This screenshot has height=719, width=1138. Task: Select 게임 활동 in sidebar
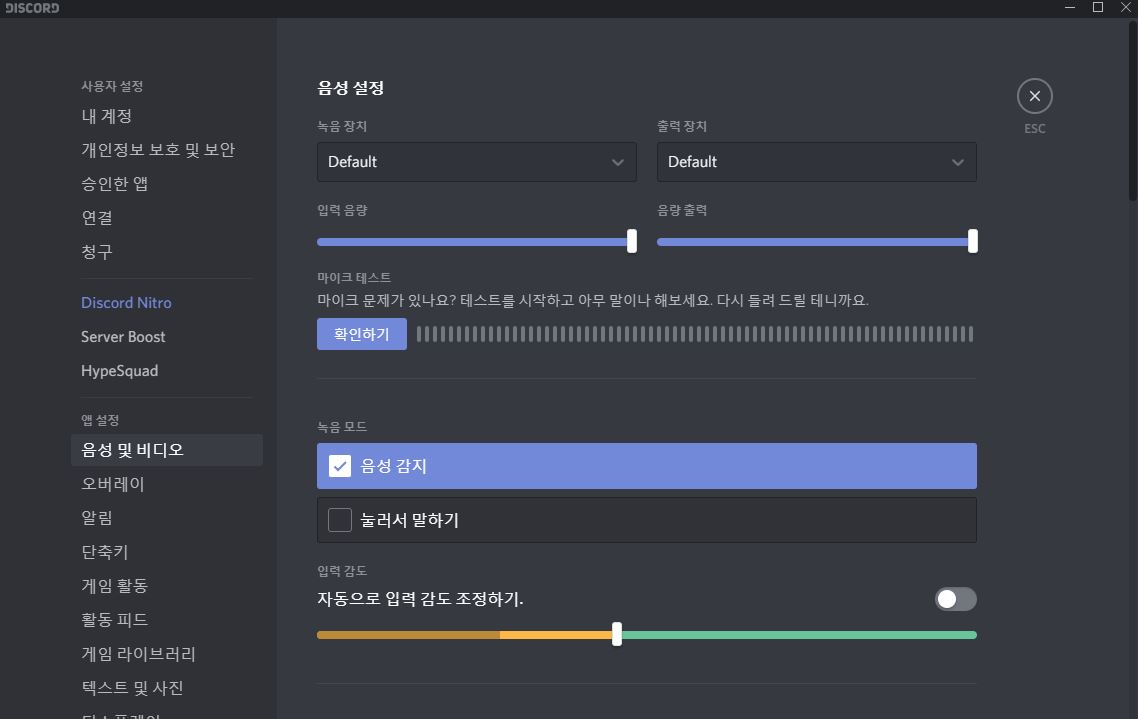click(115, 586)
